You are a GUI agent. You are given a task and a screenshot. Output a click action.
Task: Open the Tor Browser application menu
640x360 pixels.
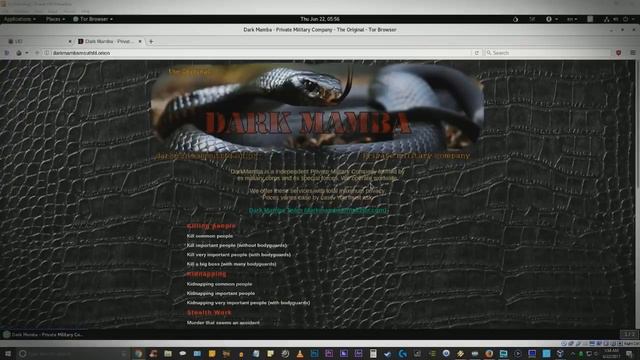pos(93,19)
